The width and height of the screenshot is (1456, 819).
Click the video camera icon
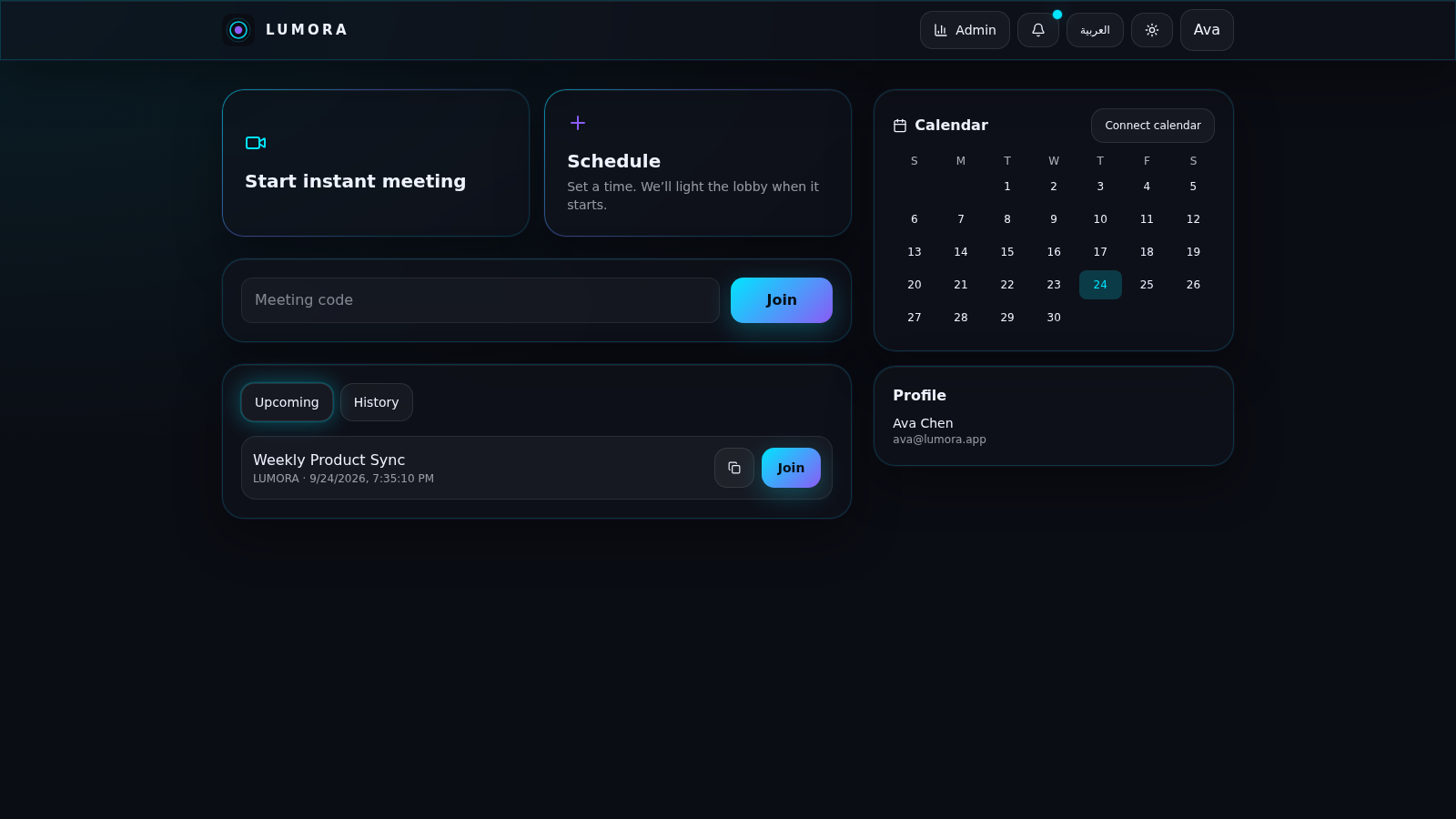256,143
